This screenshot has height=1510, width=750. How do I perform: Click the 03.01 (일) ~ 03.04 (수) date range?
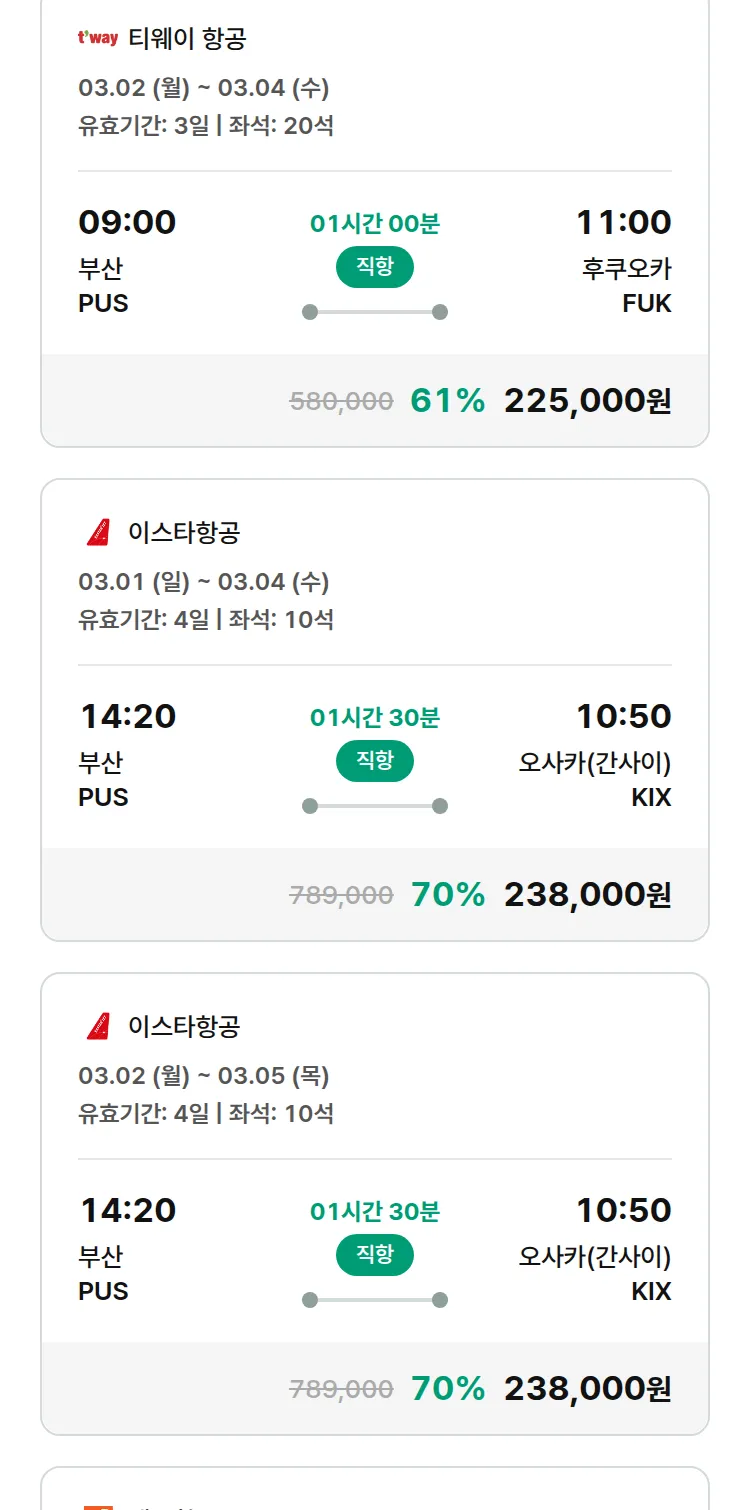[x=204, y=582]
